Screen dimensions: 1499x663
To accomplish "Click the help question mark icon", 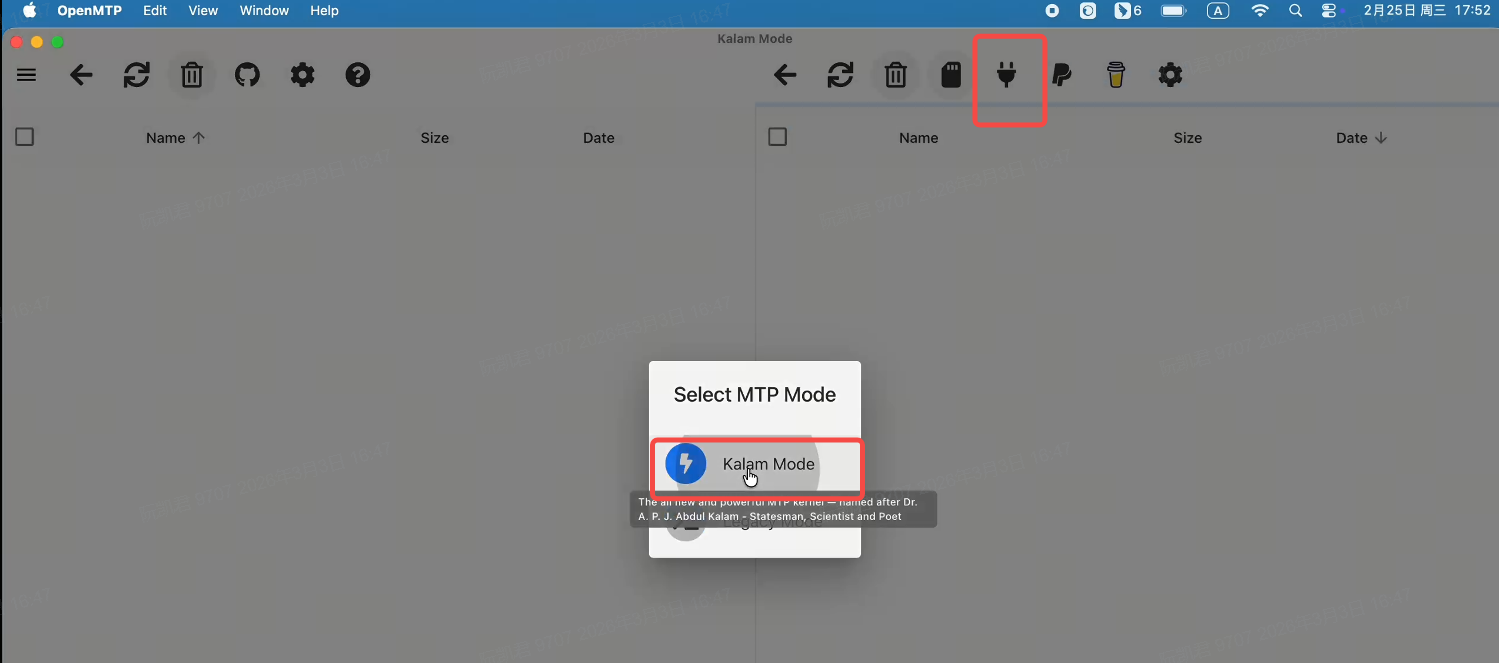I will tap(358, 75).
